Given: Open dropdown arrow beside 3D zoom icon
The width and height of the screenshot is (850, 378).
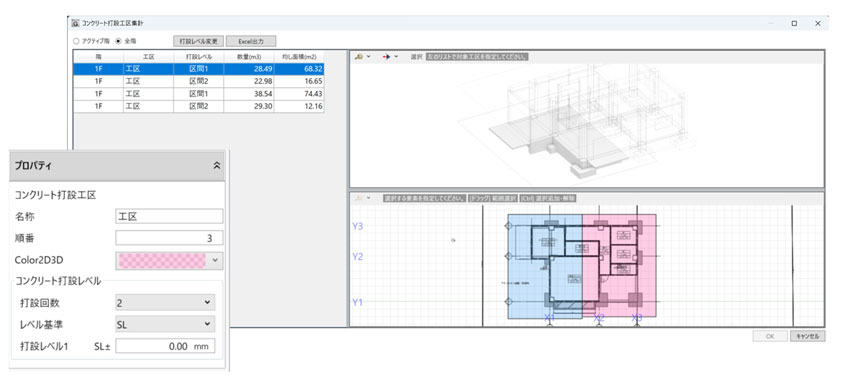Looking at the screenshot, I should click(x=368, y=56).
